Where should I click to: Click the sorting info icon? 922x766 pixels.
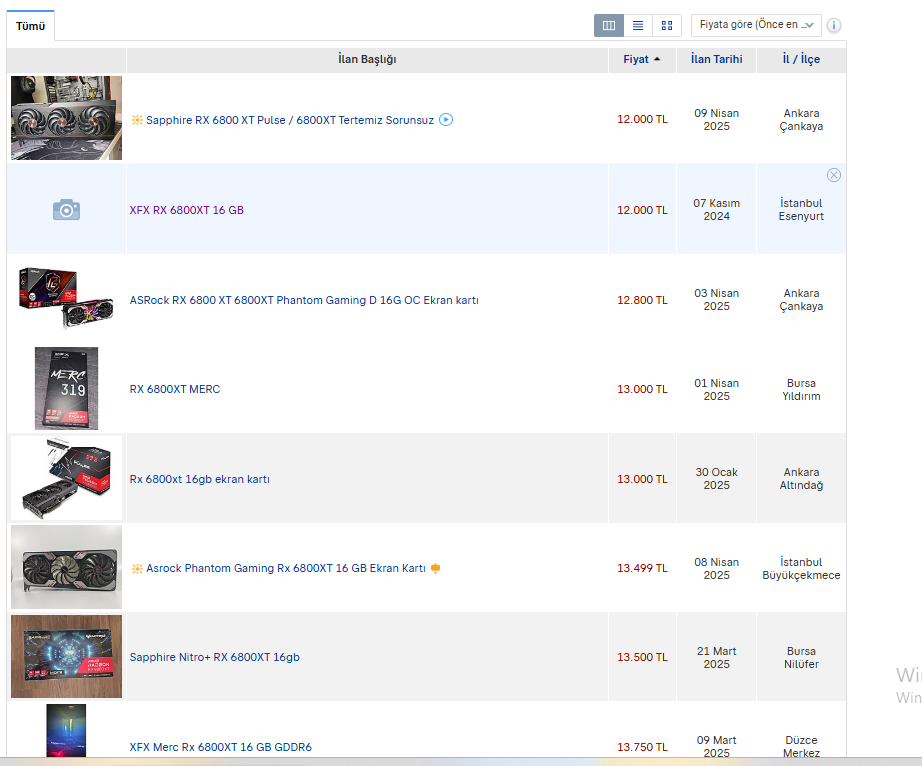pos(834,25)
